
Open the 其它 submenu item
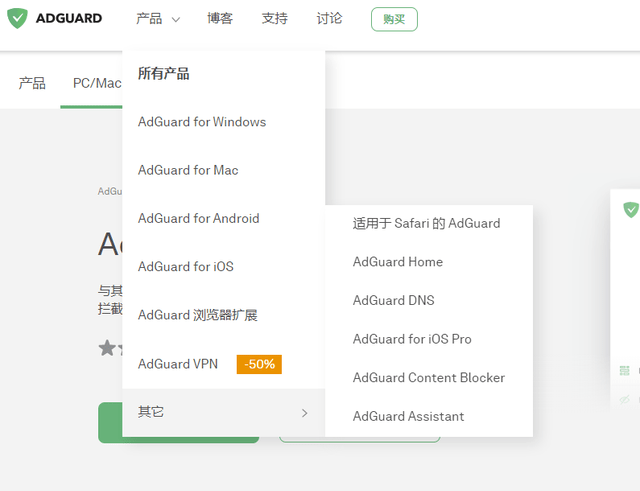[224, 412]
